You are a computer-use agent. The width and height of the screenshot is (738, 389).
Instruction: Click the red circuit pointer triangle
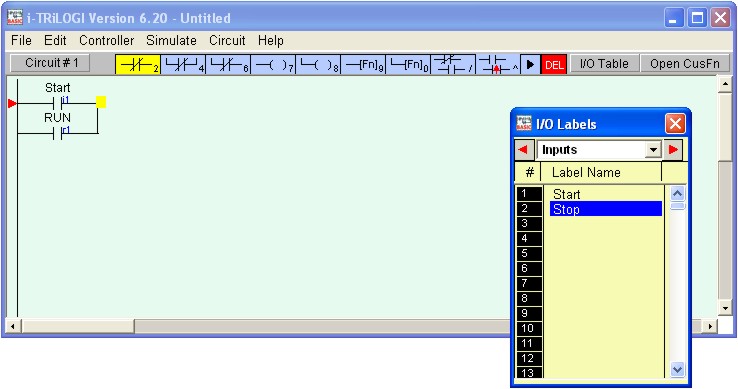click(x=12, y=103)
